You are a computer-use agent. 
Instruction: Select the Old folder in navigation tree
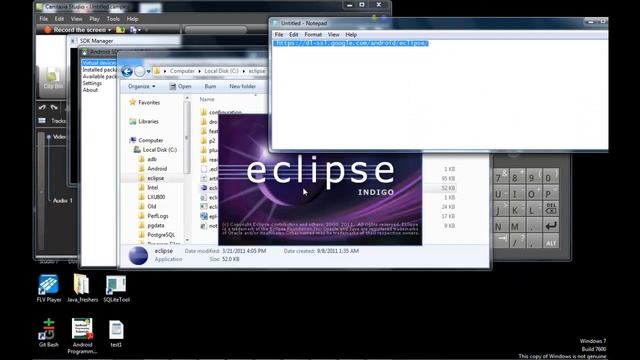coord(148,206)
